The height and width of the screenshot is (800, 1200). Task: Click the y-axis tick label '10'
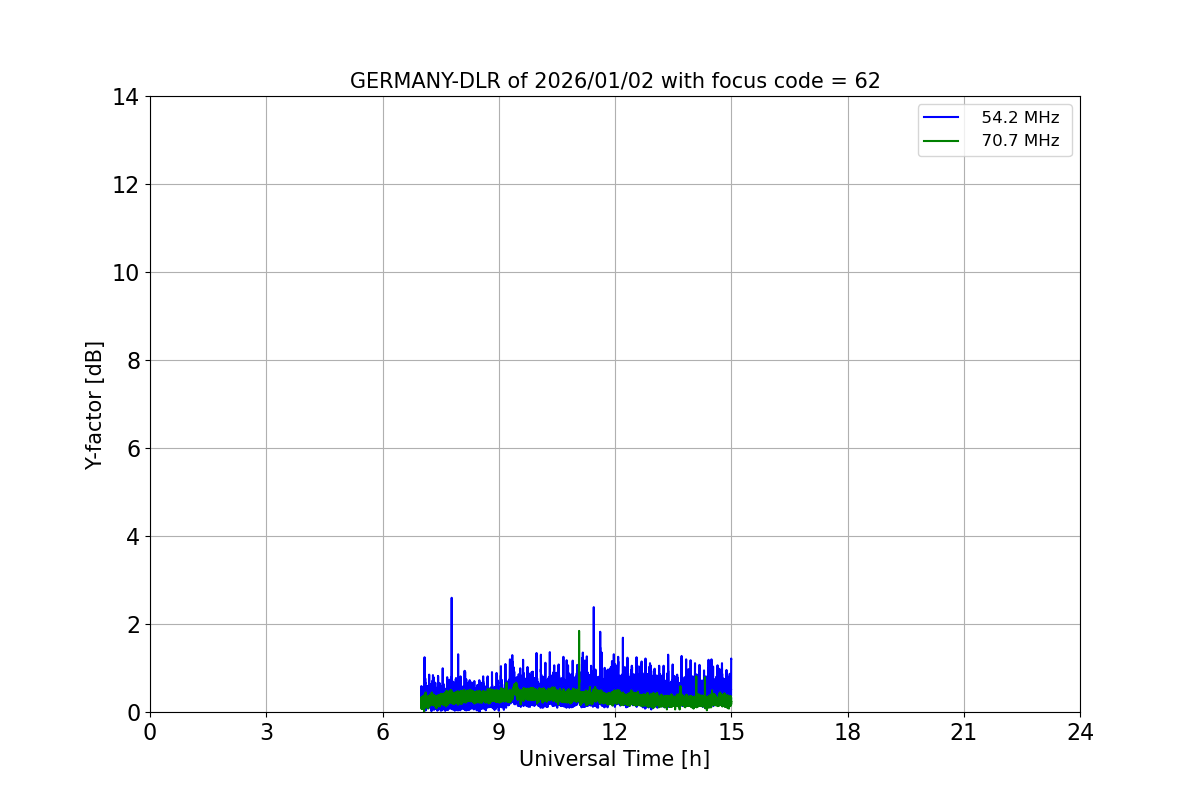tap(127, 273)
